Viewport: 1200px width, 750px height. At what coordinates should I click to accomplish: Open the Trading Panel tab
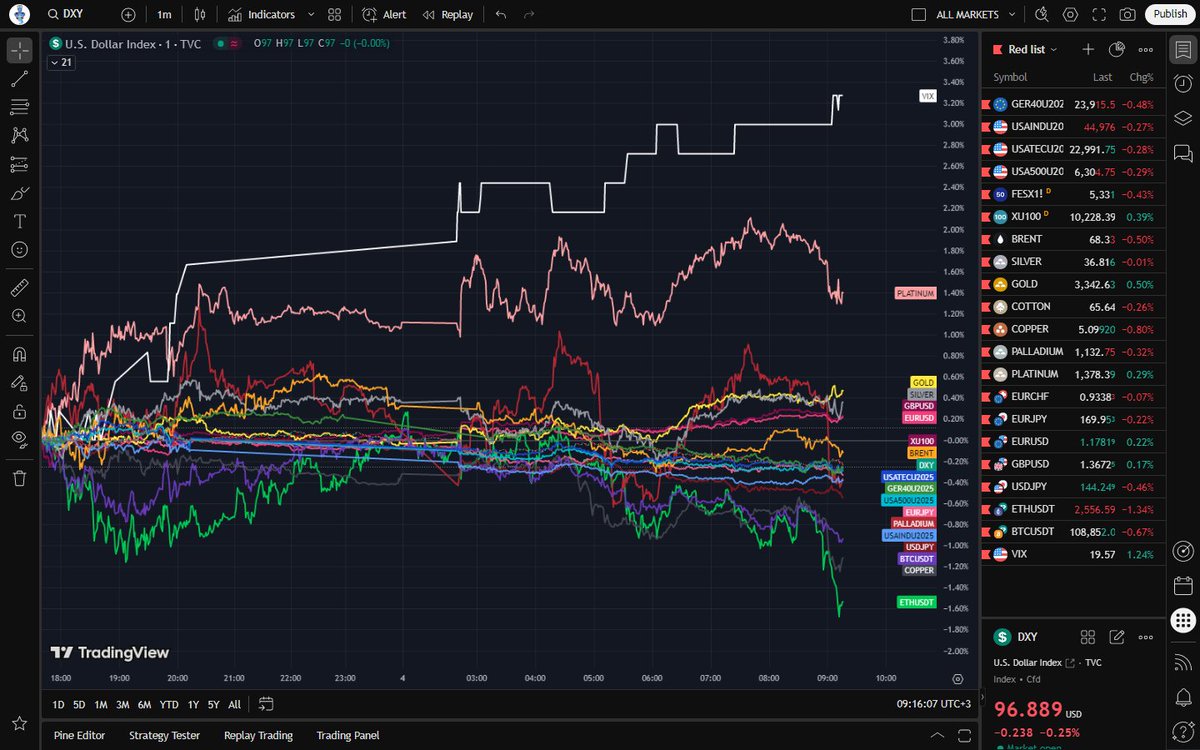pos(348,735)
